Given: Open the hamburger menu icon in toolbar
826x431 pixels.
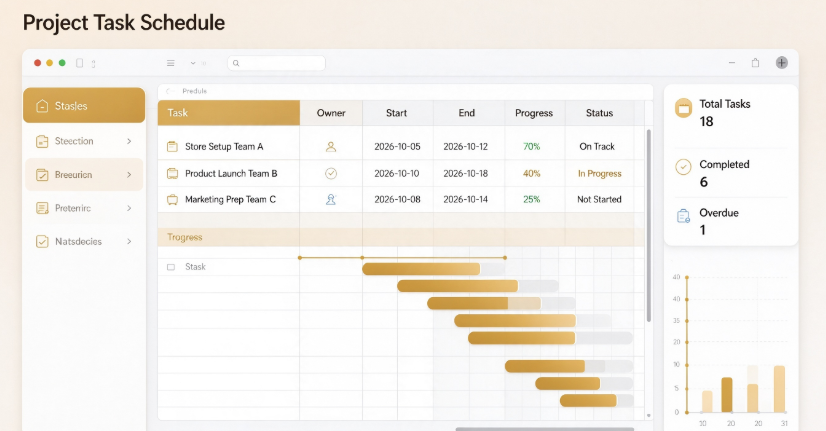Looking at the screenshot, I should (171, 63).
